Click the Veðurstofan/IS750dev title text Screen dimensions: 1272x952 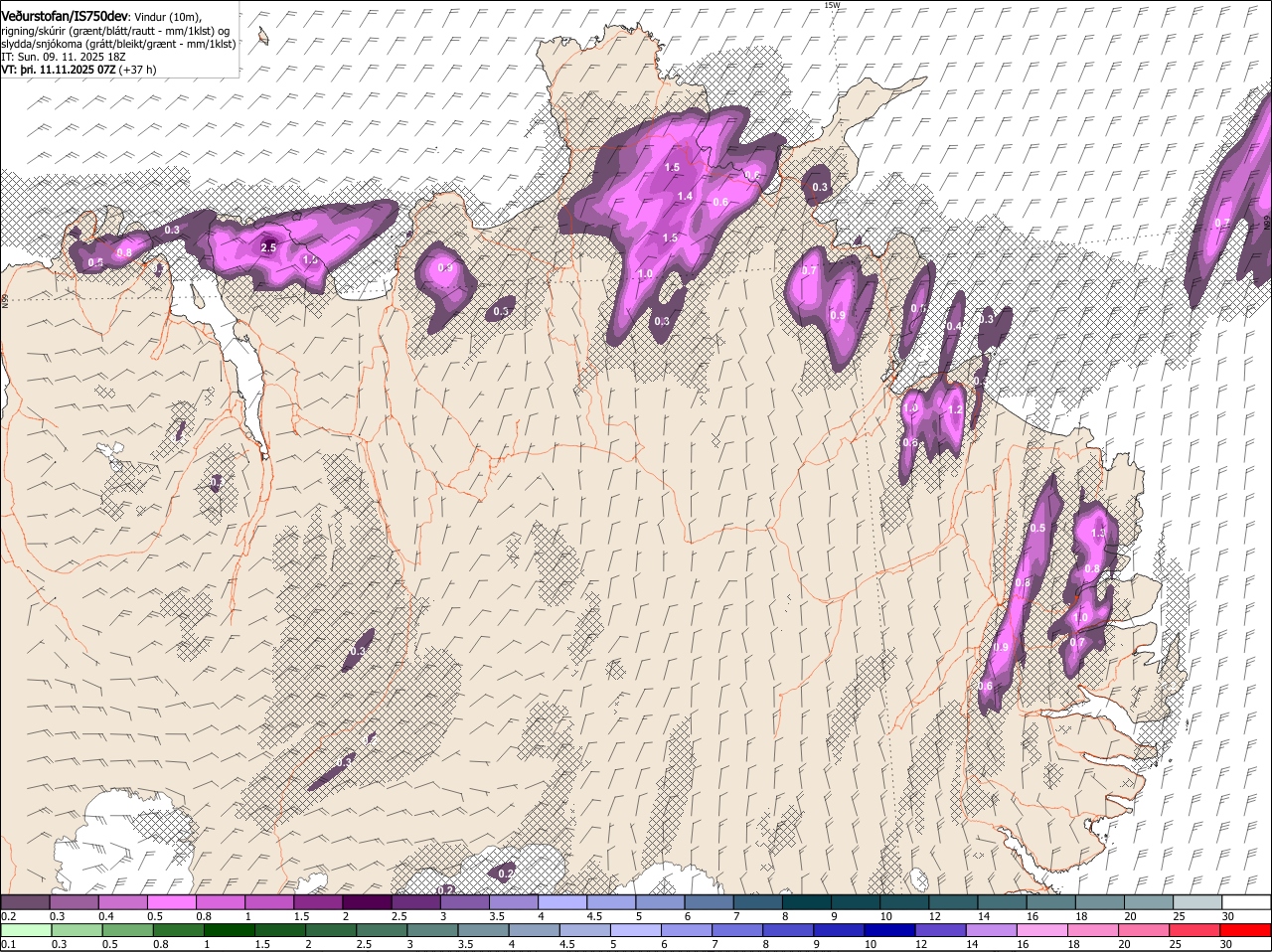(65, 16)
